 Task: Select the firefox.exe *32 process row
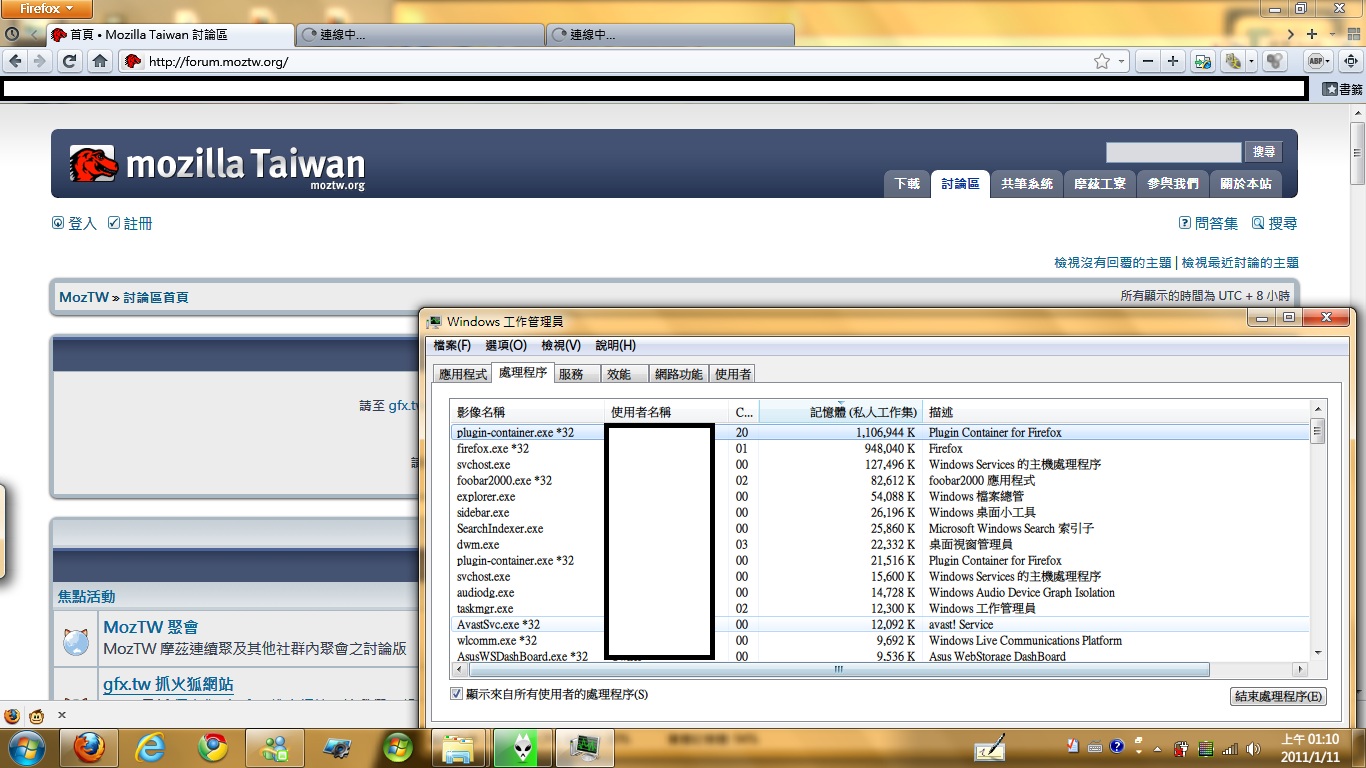pyautogui.click(x=881, y=449)
